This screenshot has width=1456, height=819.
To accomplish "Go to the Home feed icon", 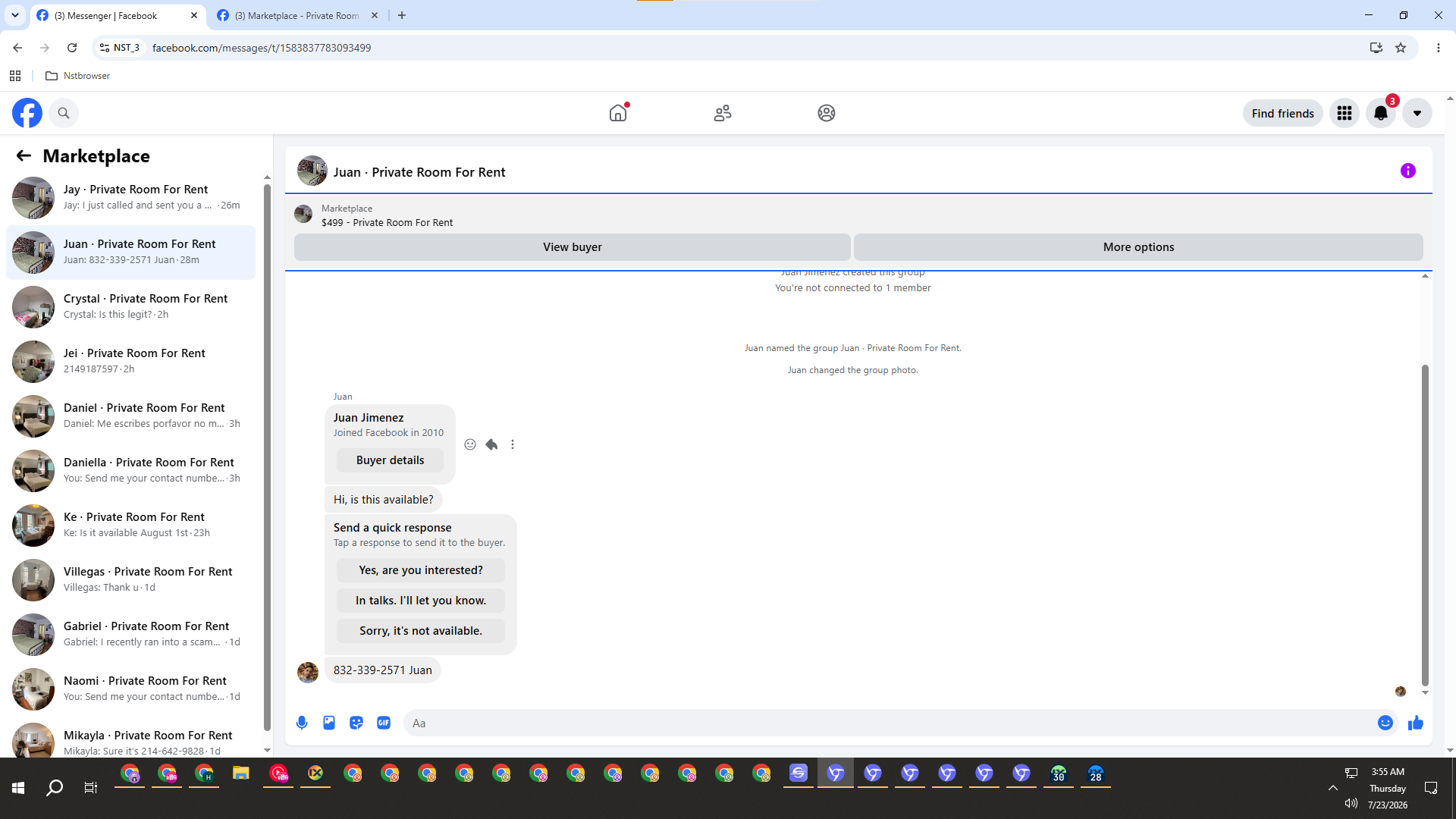I will click(618, 113).
